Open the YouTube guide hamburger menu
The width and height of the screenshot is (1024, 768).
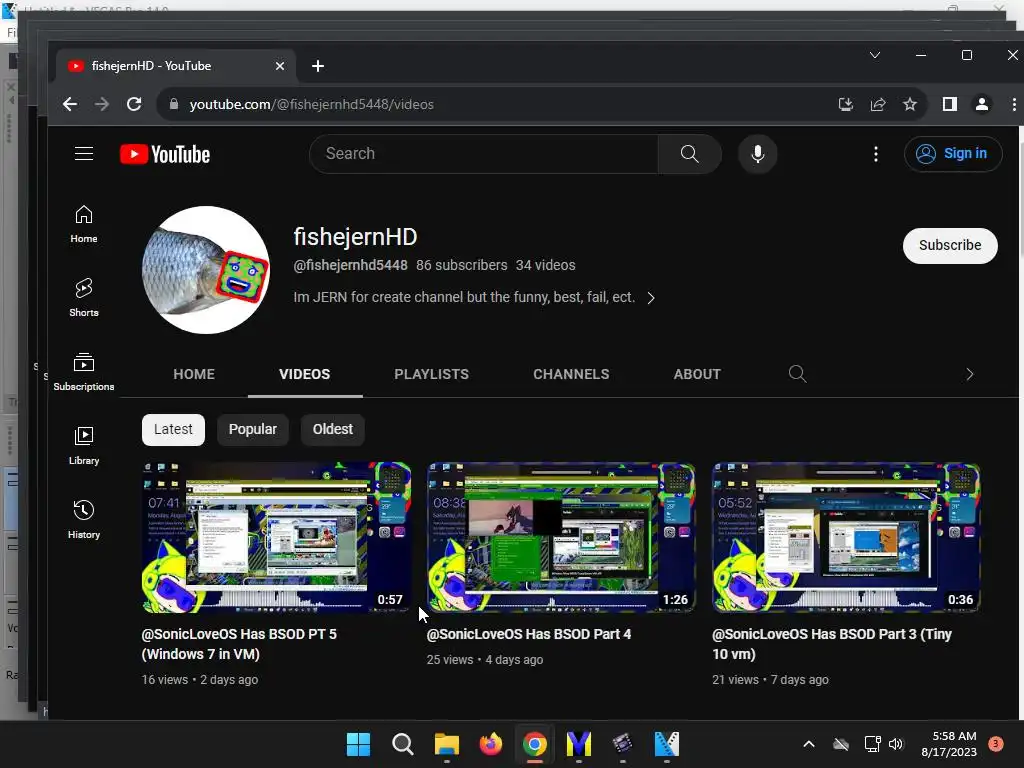tap(84, 154)
